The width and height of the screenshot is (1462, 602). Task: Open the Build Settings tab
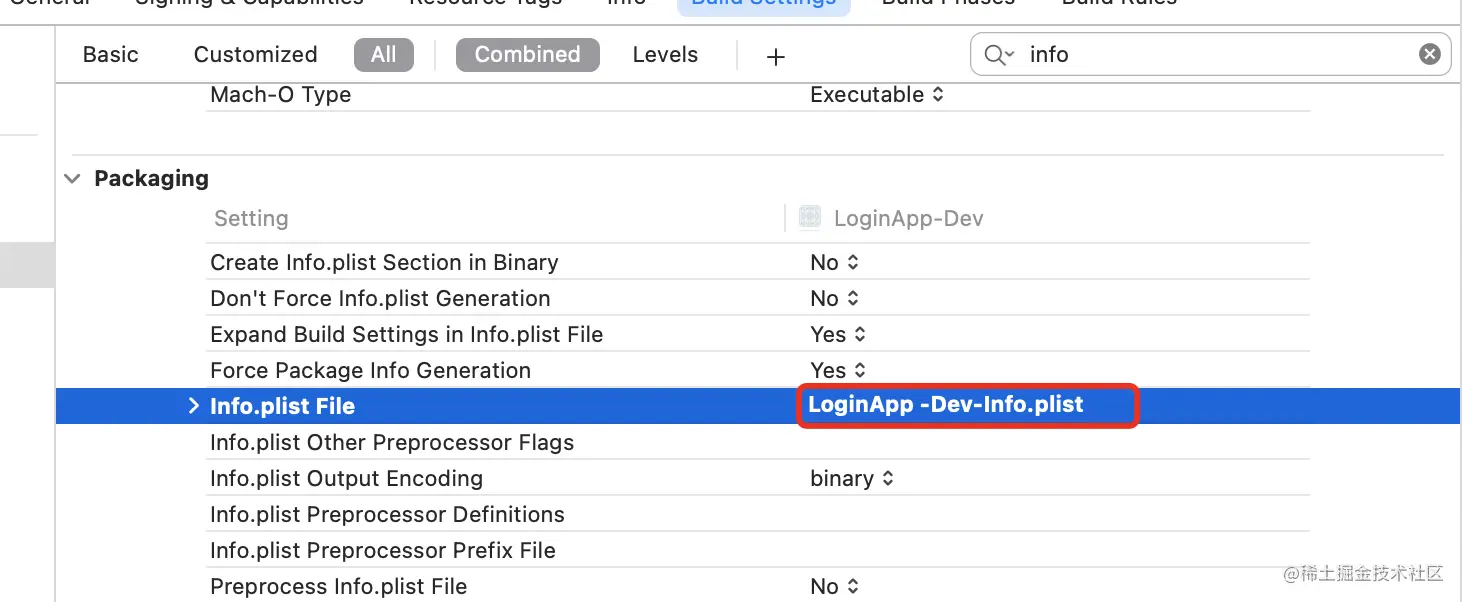tap(763, 4)
